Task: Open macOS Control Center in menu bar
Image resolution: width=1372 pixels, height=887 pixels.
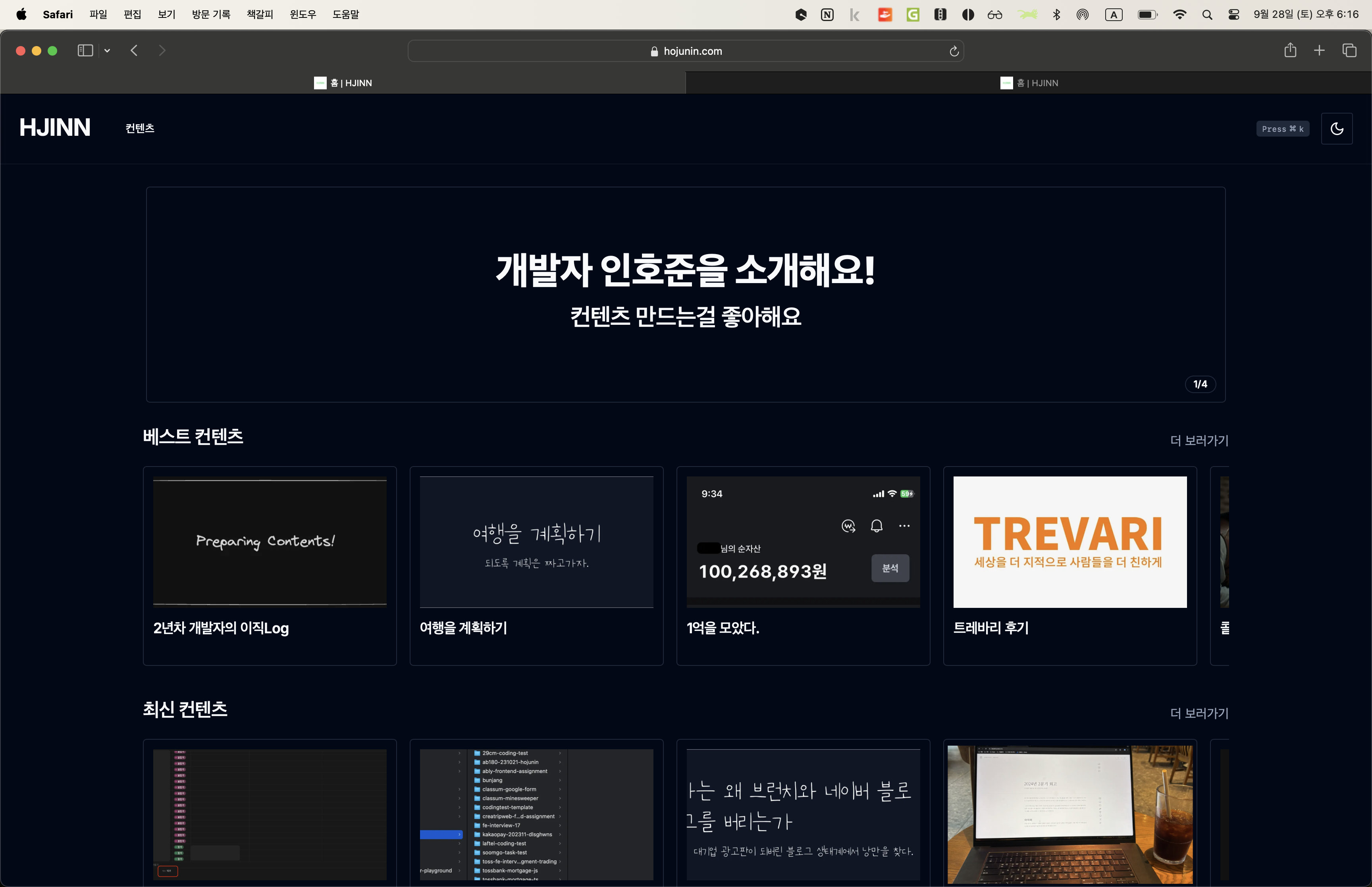Action: pos(1233,14)
